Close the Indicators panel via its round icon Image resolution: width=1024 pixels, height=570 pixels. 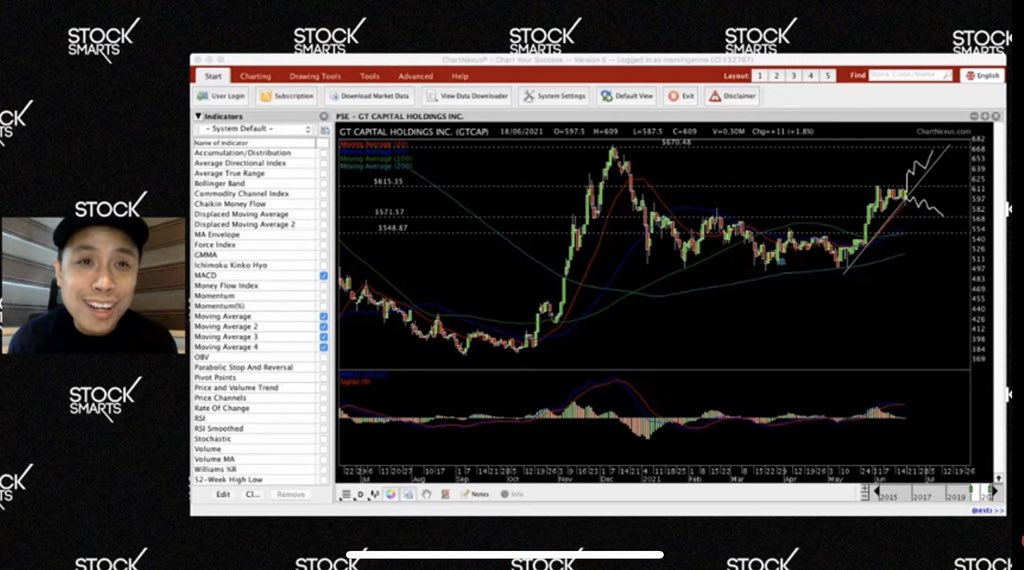tap(323, 116)
